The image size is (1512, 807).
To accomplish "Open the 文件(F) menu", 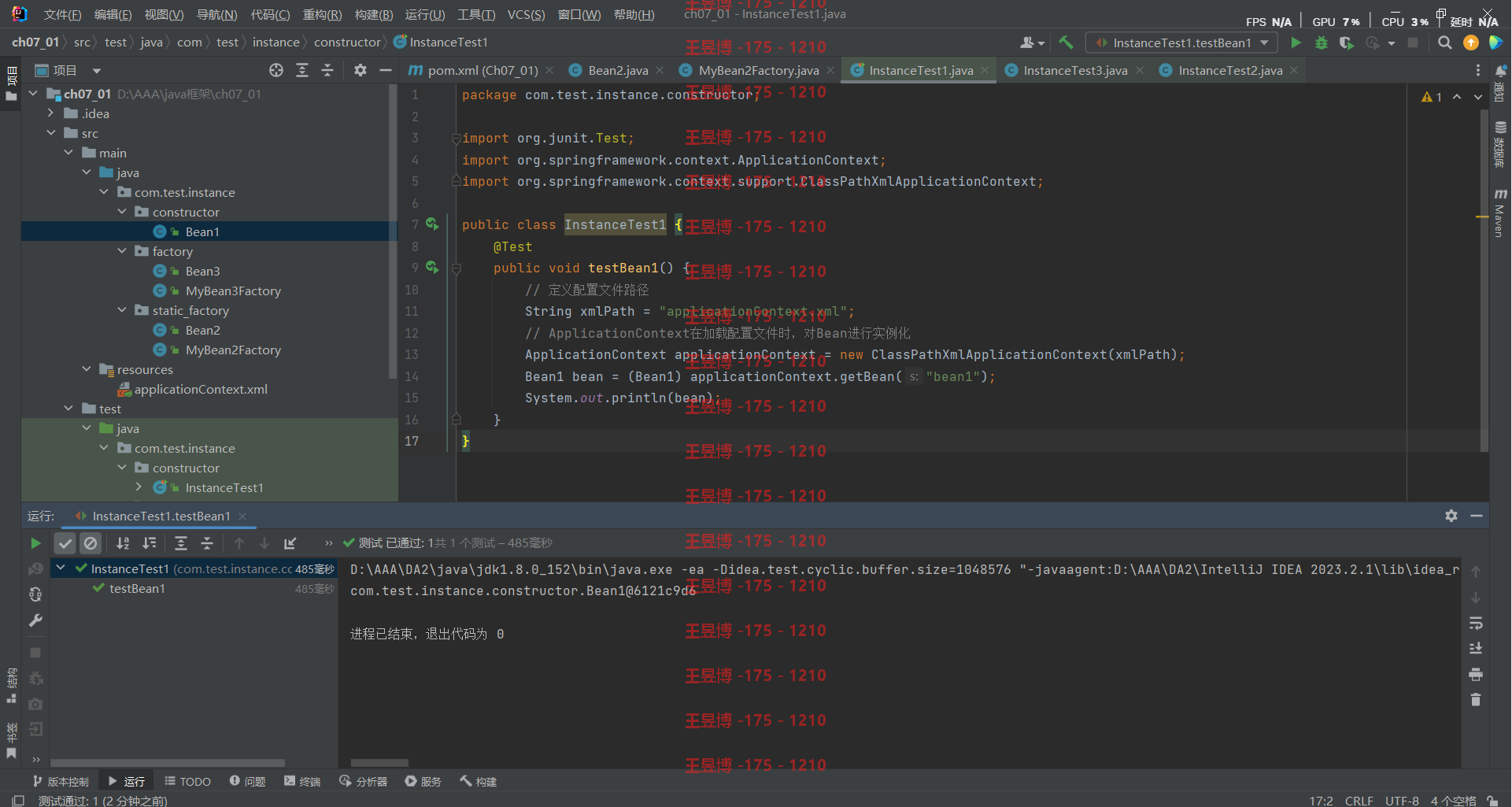I will pos(62,15).
